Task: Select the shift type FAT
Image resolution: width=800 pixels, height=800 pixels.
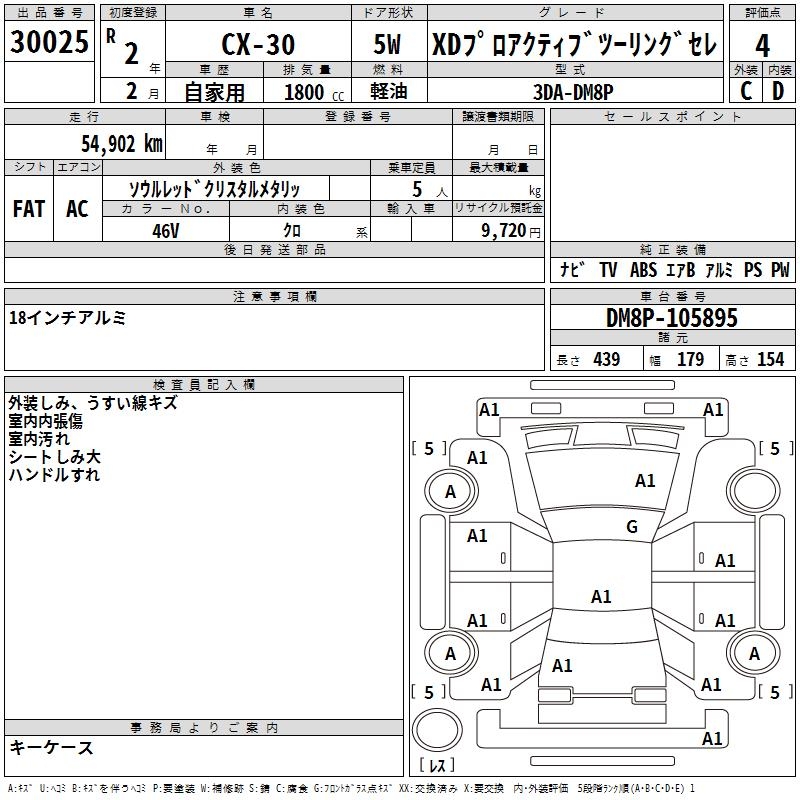Action: point(29,209)
